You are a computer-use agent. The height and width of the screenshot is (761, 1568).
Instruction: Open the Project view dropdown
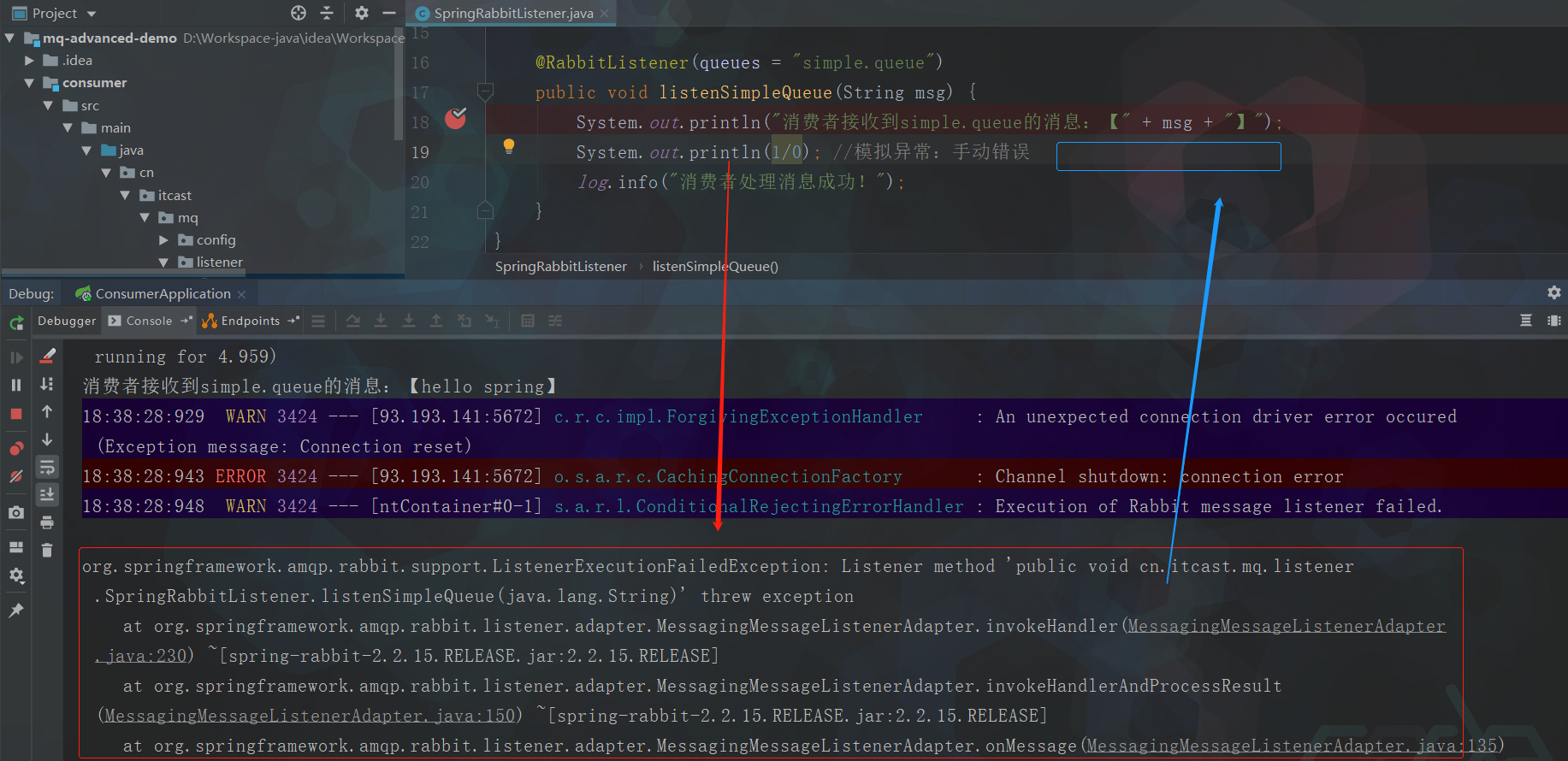click(92, 14)
